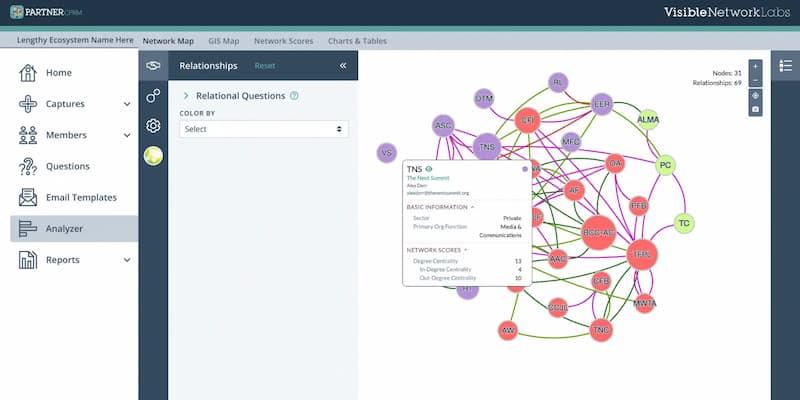The width and height of the screenshot is (800, 400).
Task: Click the PC node
Action: [x=665, y=165]
